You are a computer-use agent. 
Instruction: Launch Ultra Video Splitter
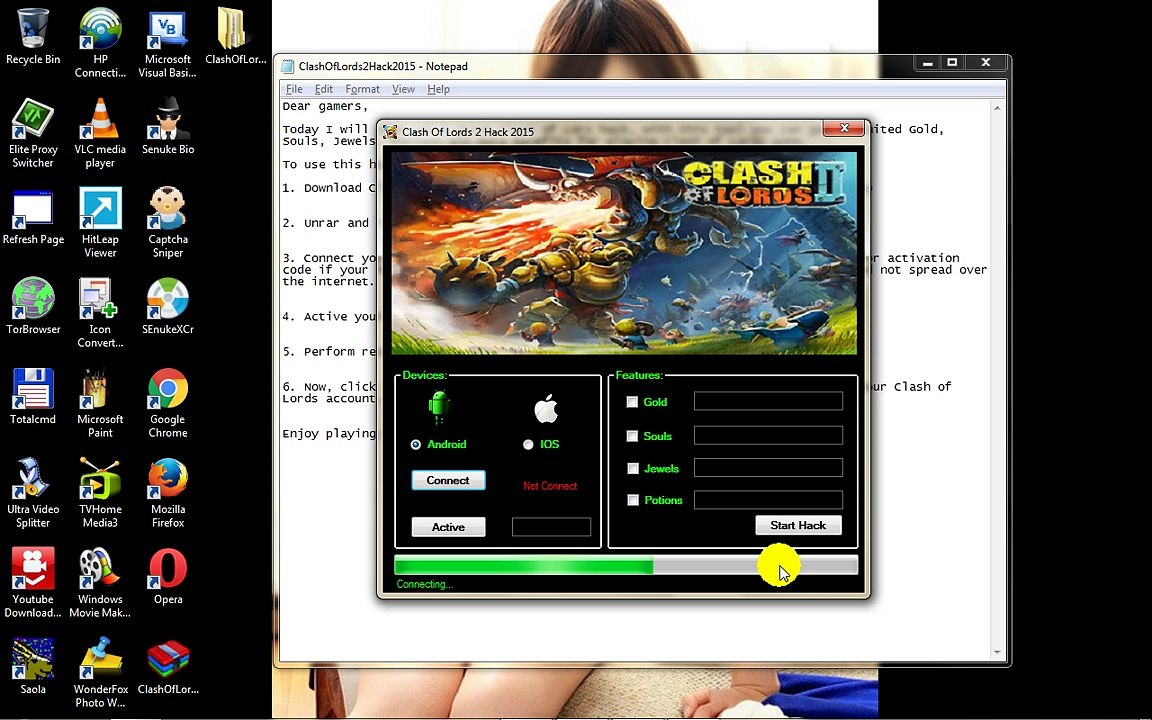pyautogui.click(x=32, y=493)
